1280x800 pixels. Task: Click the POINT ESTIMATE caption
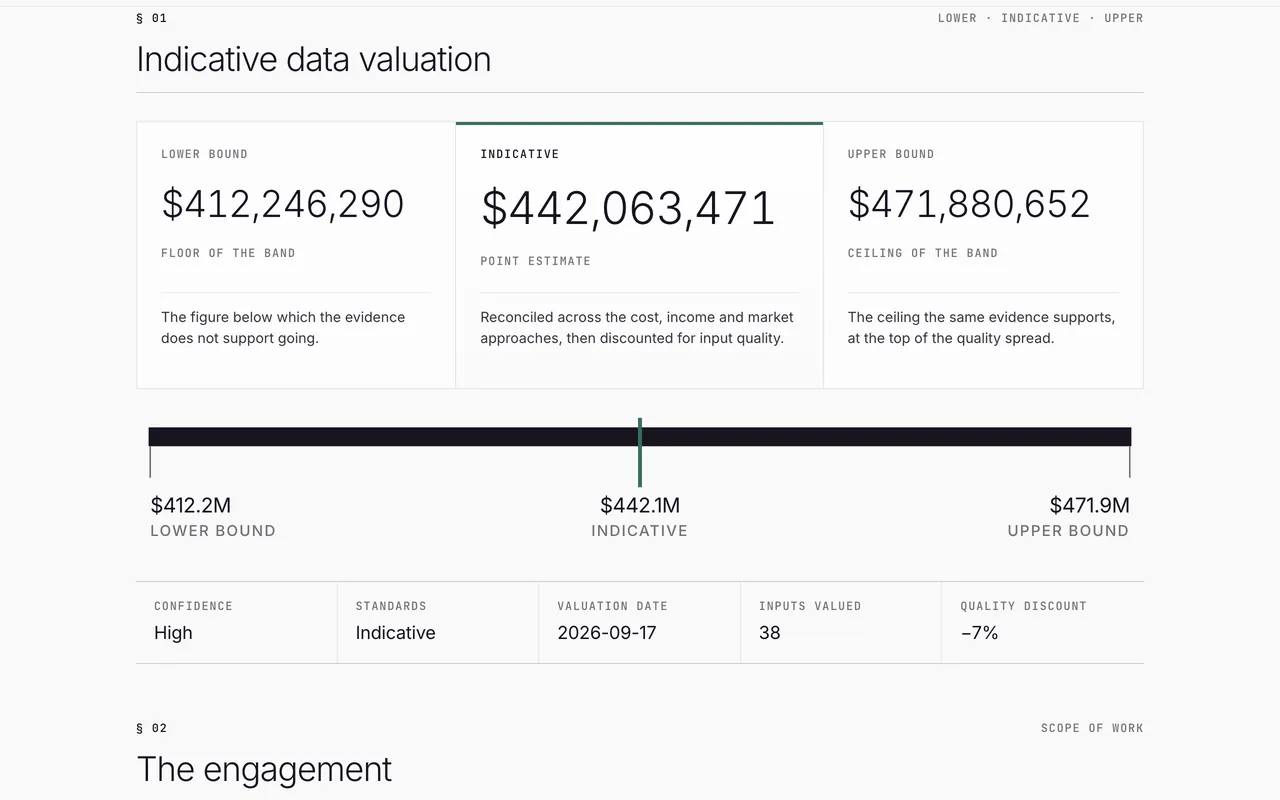535,261
